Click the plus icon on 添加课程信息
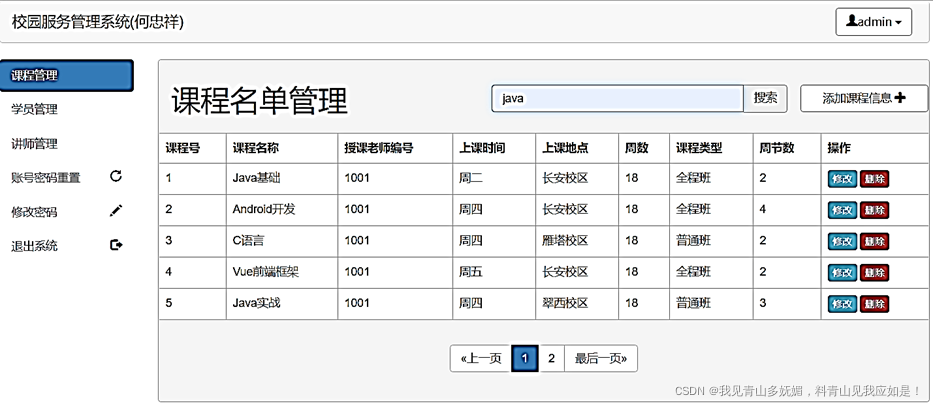Image resolution: width=933 pixels, height=406 pixels. point(900,98)
